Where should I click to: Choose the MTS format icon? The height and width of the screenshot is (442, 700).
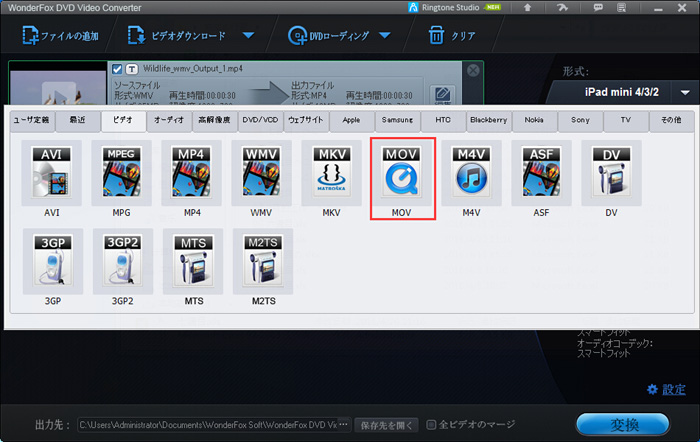pyautogui.click(x=193, y=262)
